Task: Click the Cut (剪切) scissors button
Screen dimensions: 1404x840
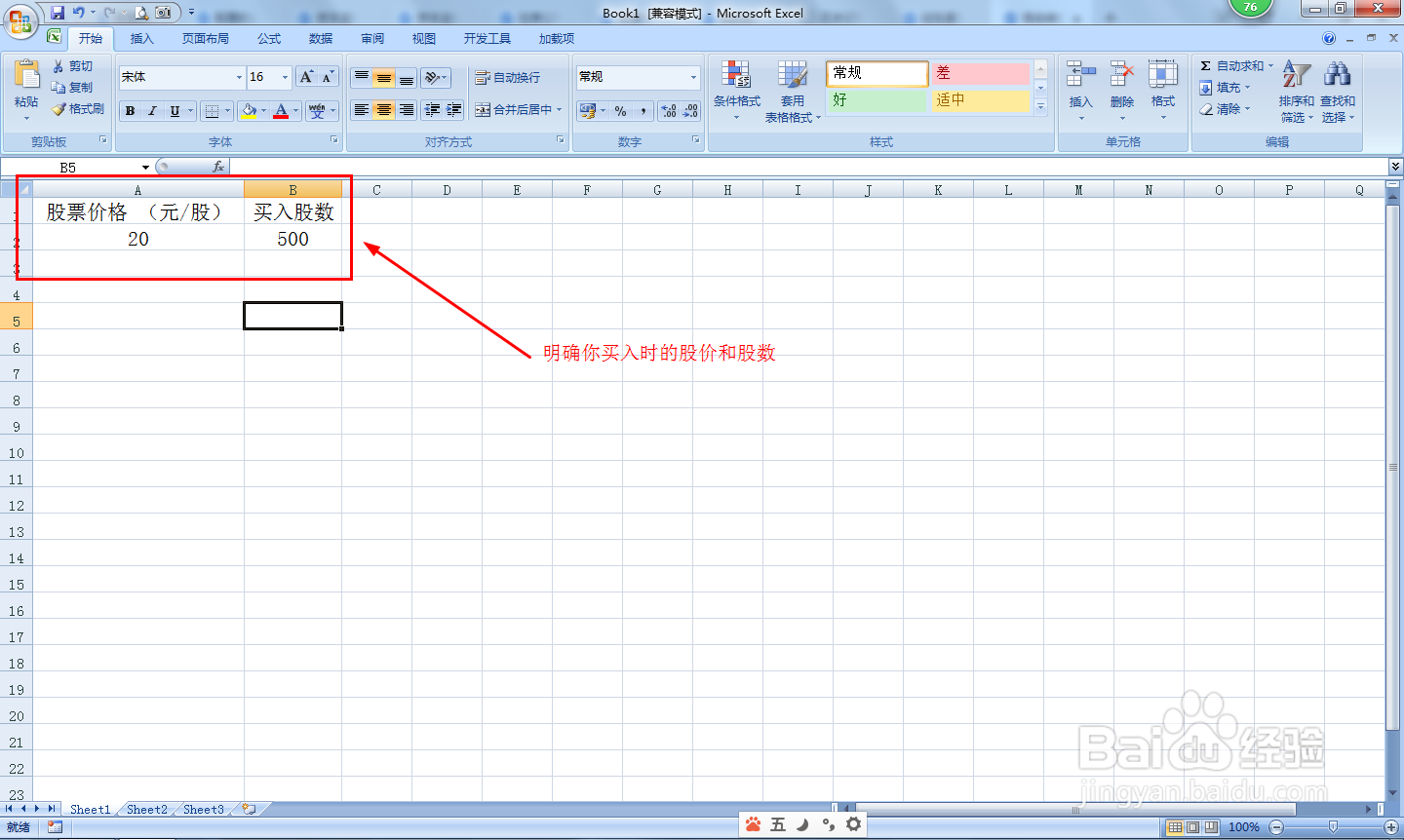Action: tap(72, 66)
